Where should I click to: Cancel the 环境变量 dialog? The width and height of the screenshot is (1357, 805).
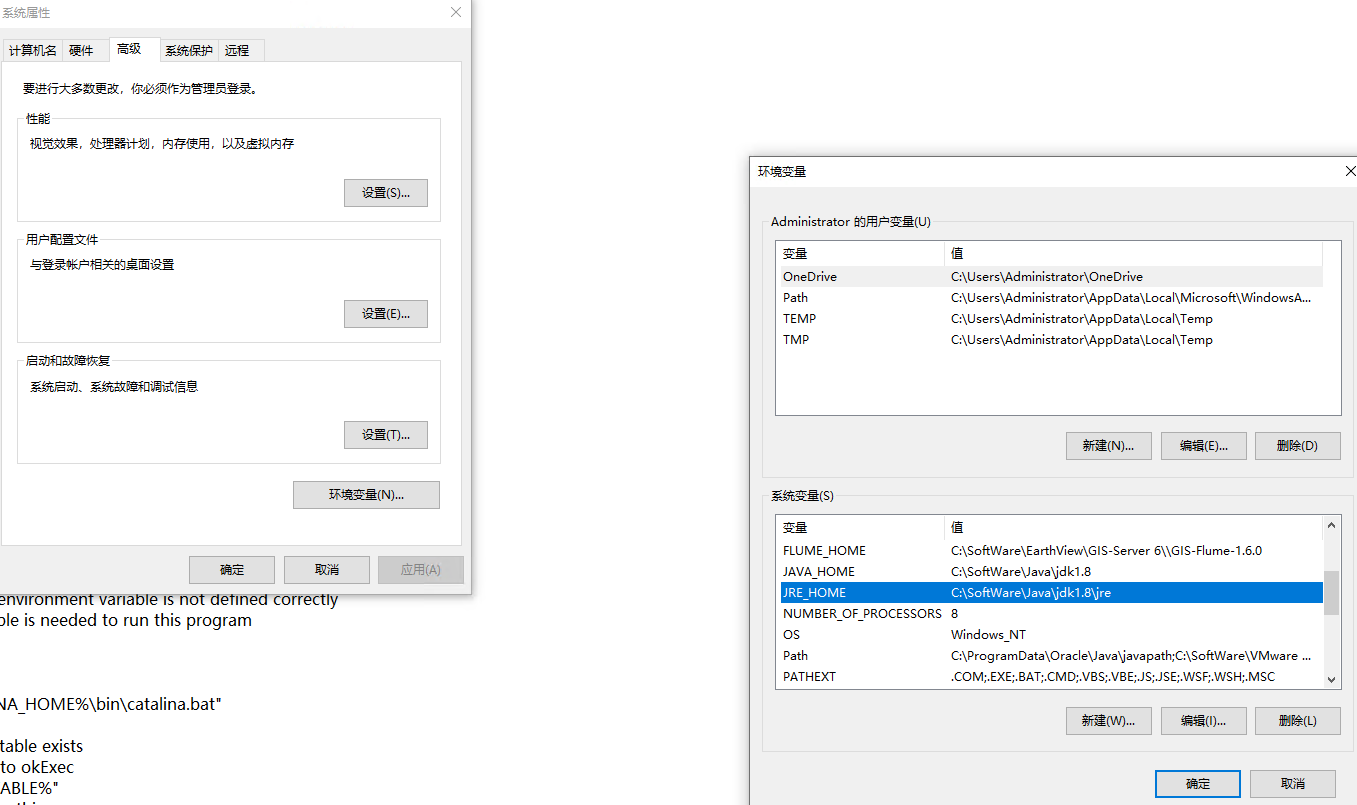coord(1292,784)
